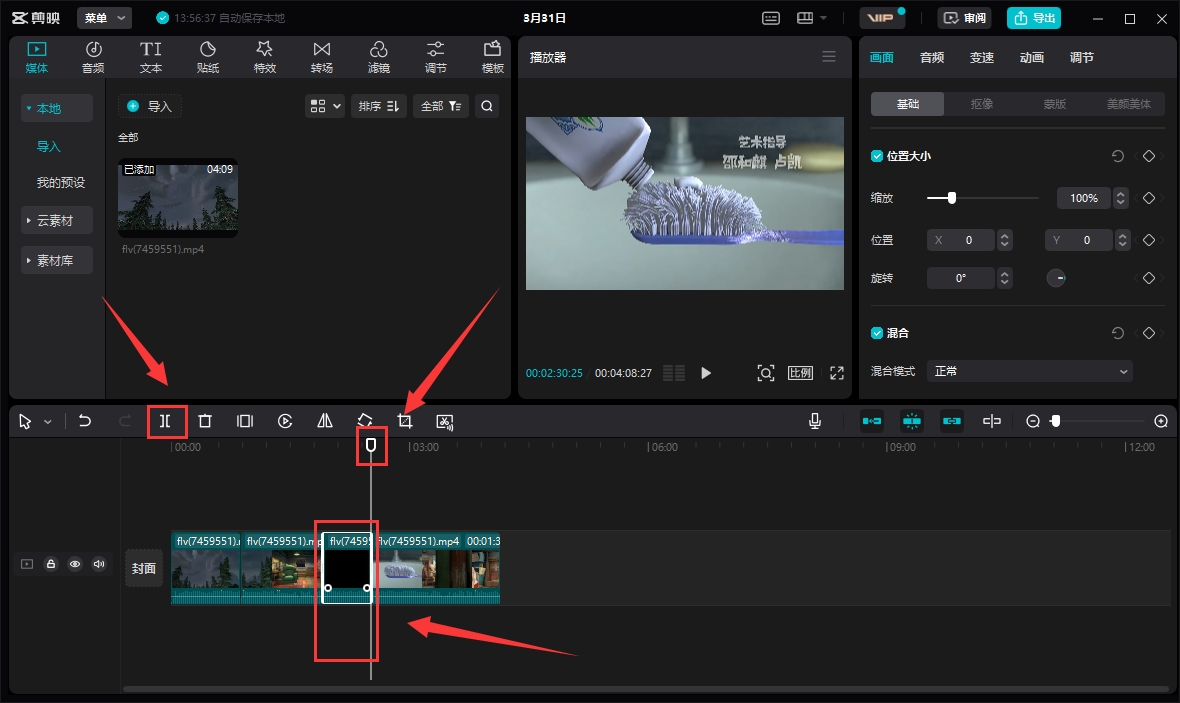Open the 特效 effects tab

265,57
